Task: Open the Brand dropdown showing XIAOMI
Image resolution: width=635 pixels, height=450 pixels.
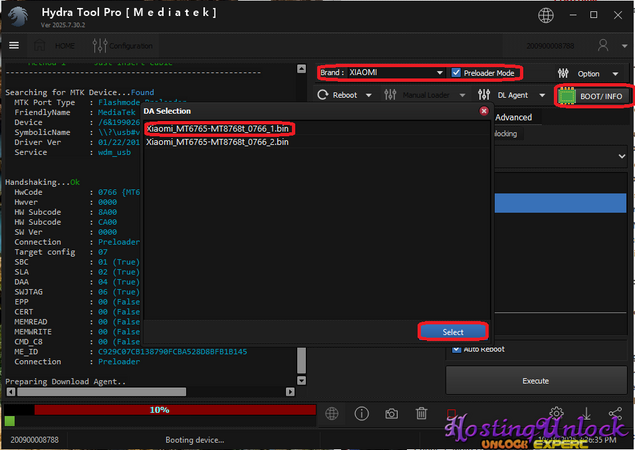Action: (382, 73)
